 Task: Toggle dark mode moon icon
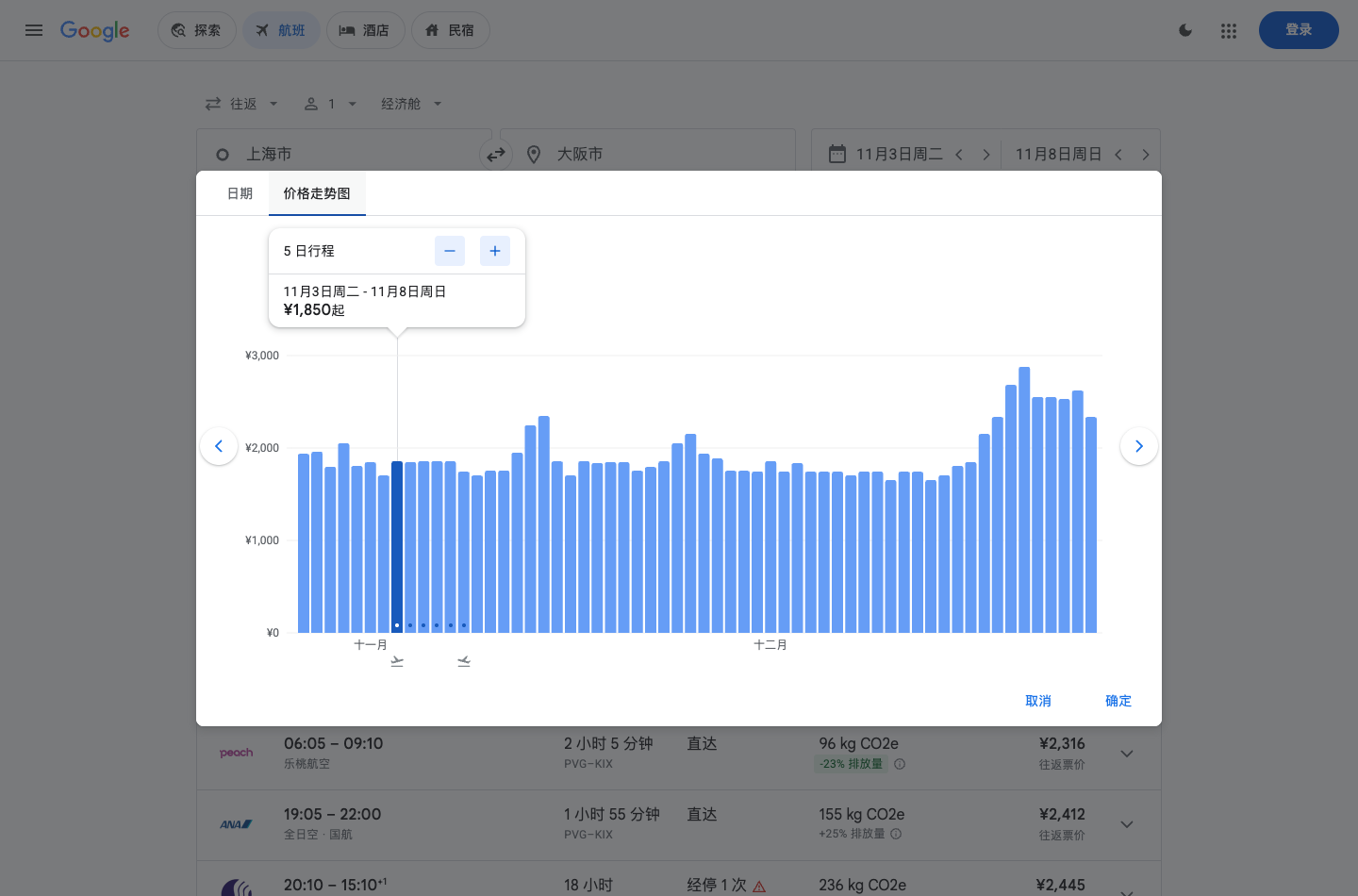[x=1185, y=30]
